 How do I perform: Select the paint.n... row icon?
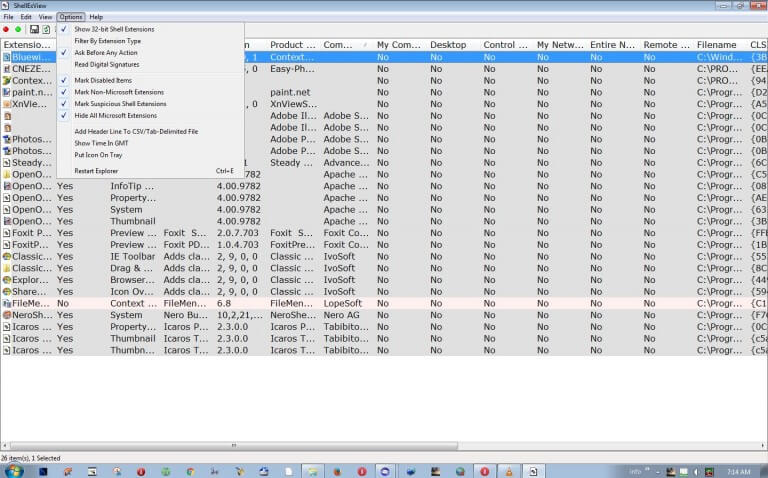pyautogui.click(x=7, y=93)
